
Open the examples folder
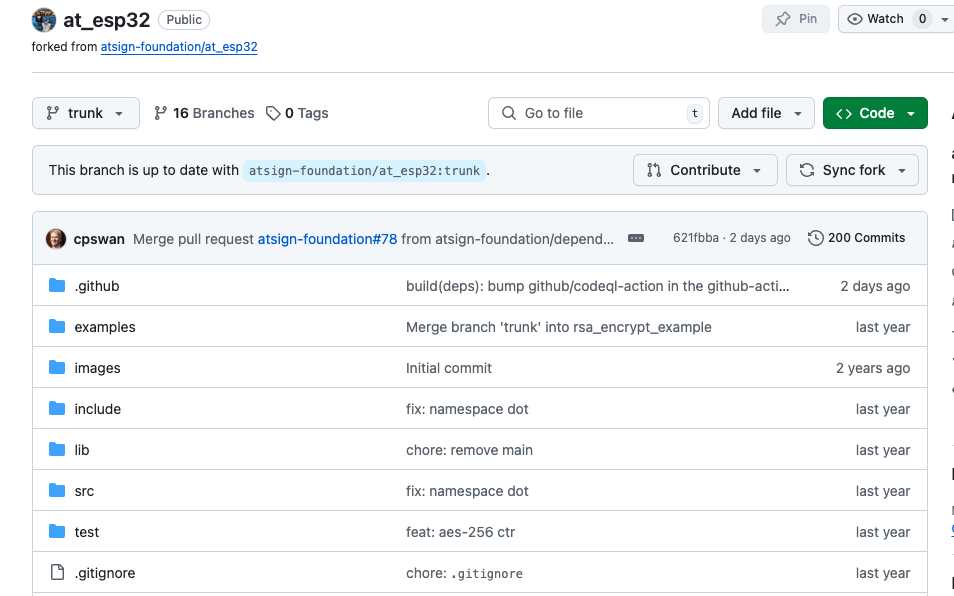pyautogui.click(x=105, y=327)
